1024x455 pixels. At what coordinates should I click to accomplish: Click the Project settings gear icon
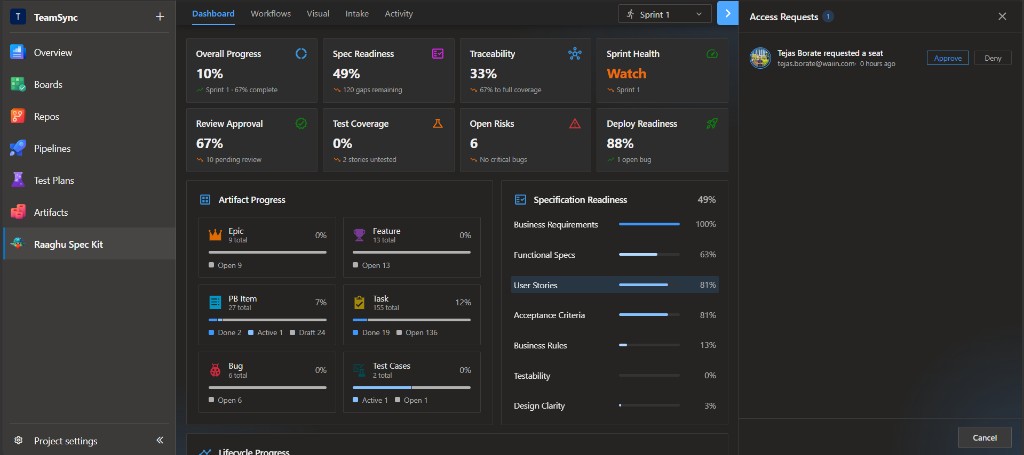(18, 441)
